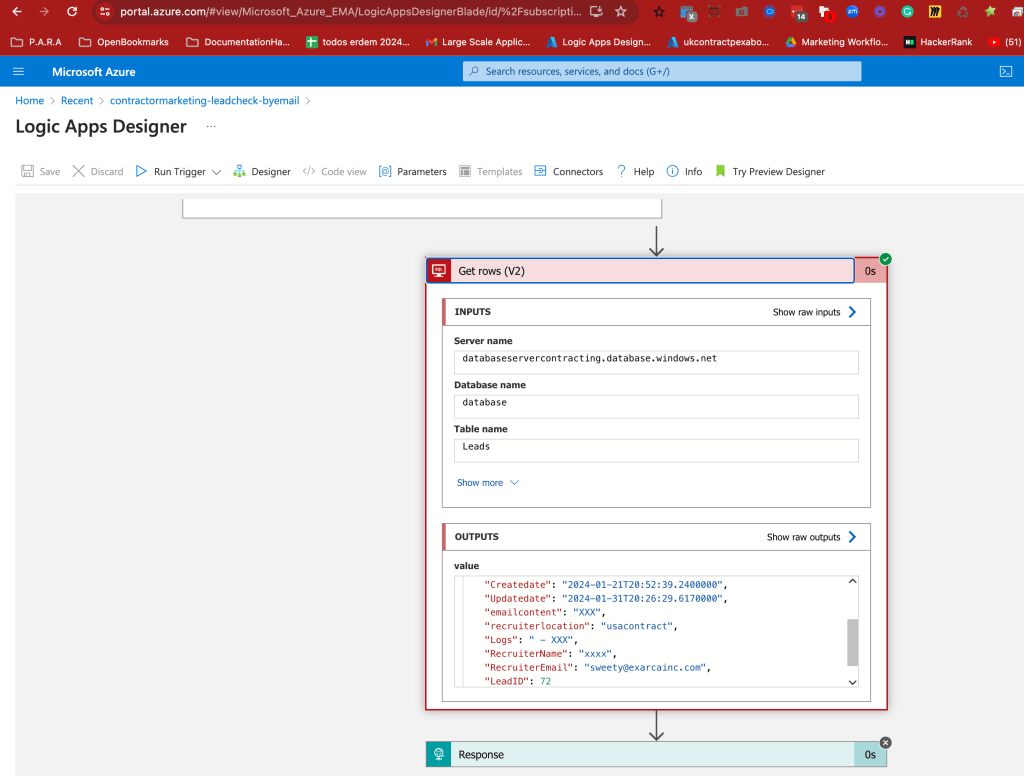Expand Show more under inputs
The image size is (1024, 781).
point(488,483)
